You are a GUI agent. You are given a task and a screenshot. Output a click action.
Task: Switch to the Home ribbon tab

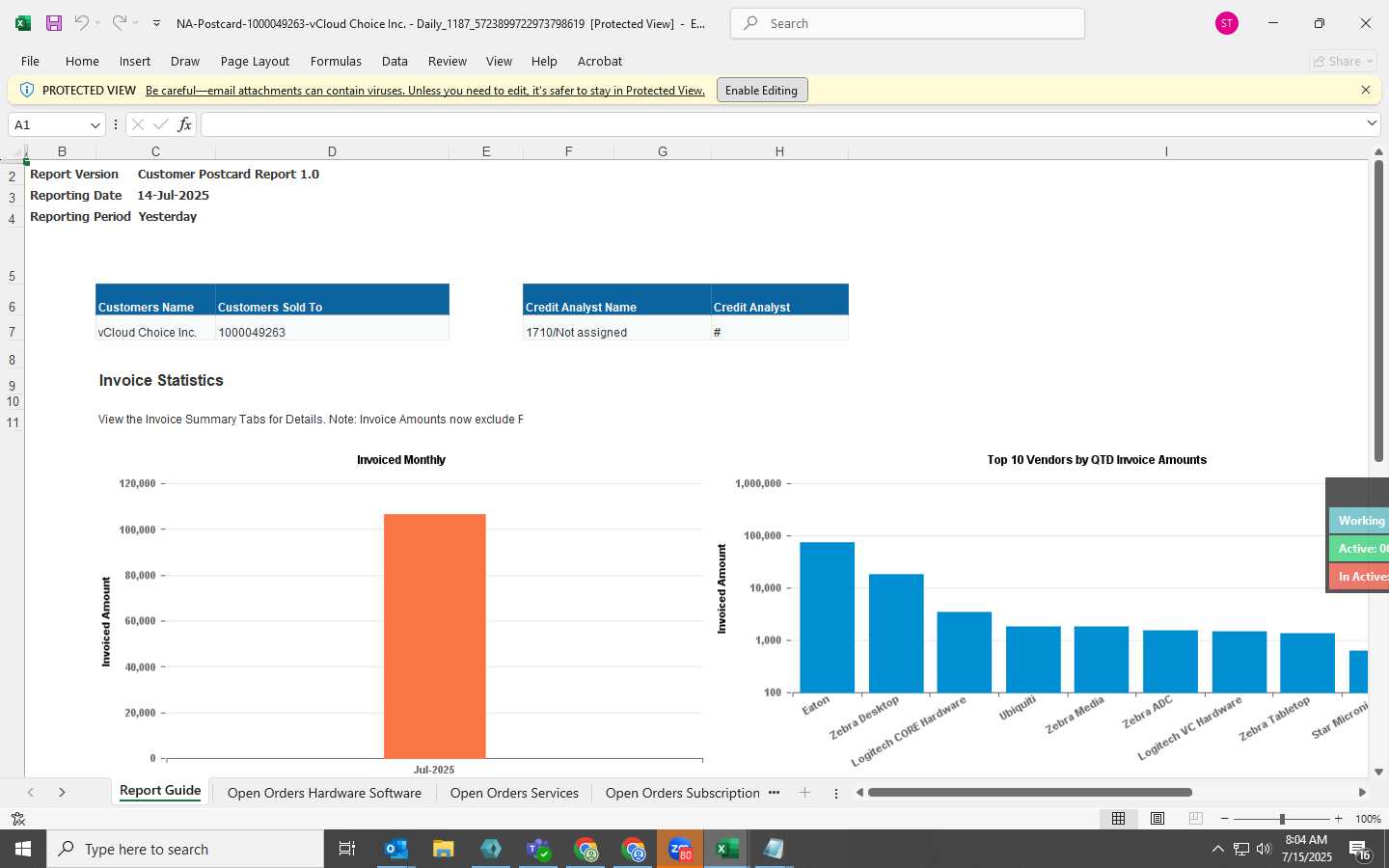coord(82,61)
